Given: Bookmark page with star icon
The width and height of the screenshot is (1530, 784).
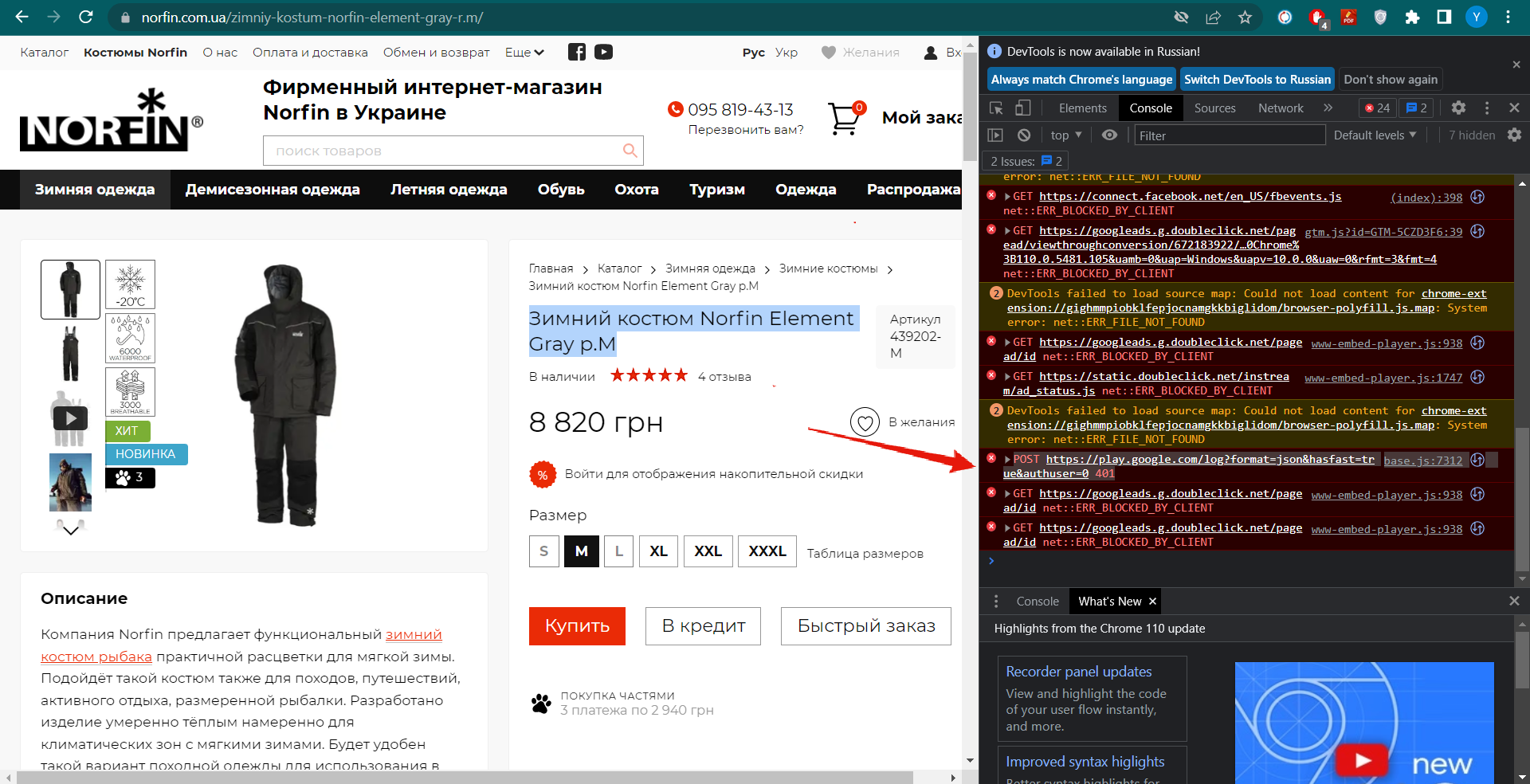Looking at the screenshot, I should [1245, 17].
